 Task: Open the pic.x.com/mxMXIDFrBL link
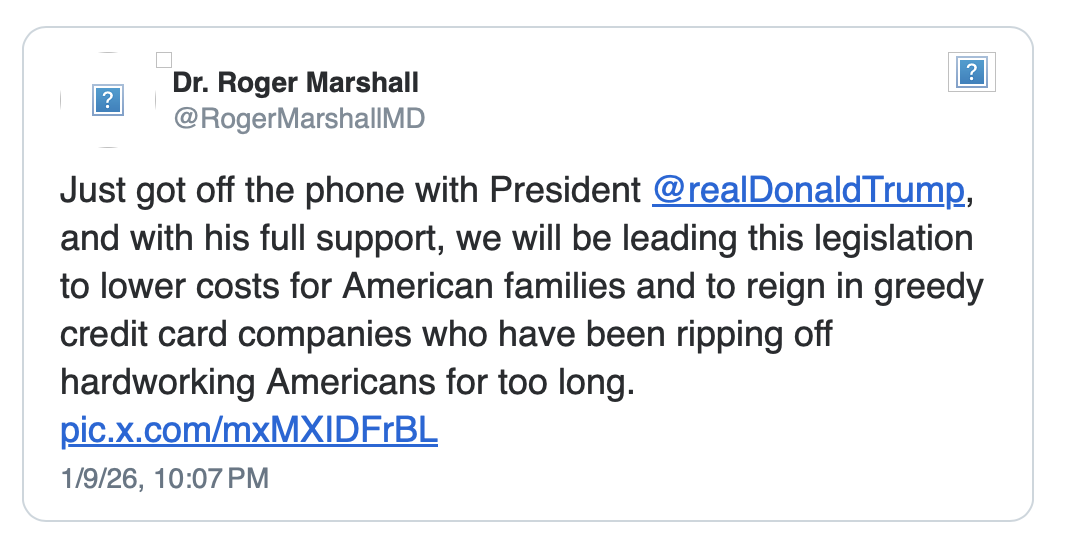point(249,431)
